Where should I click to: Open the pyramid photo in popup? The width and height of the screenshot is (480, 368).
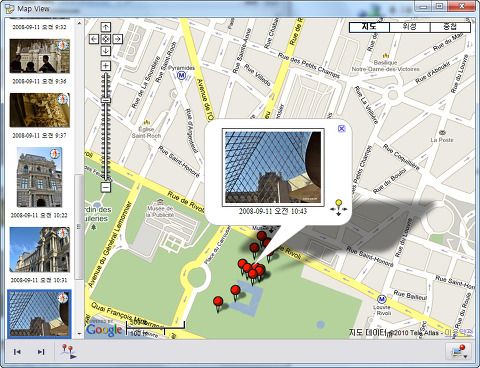point(273,167)
